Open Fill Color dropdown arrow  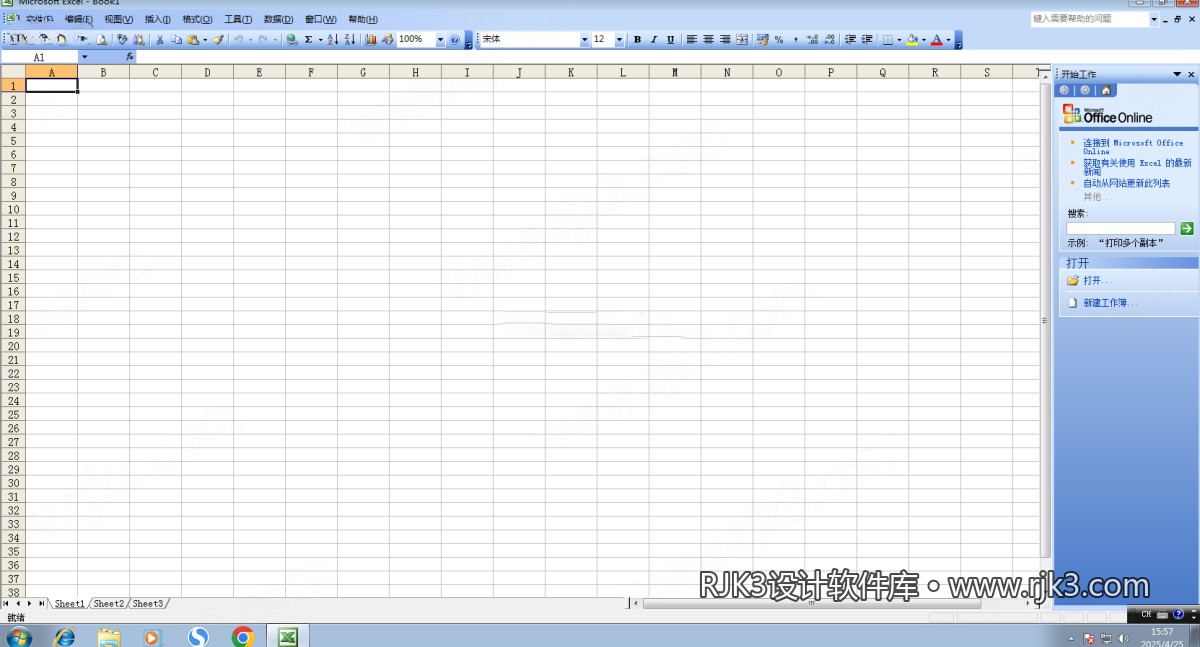click(x=924, y=40)
